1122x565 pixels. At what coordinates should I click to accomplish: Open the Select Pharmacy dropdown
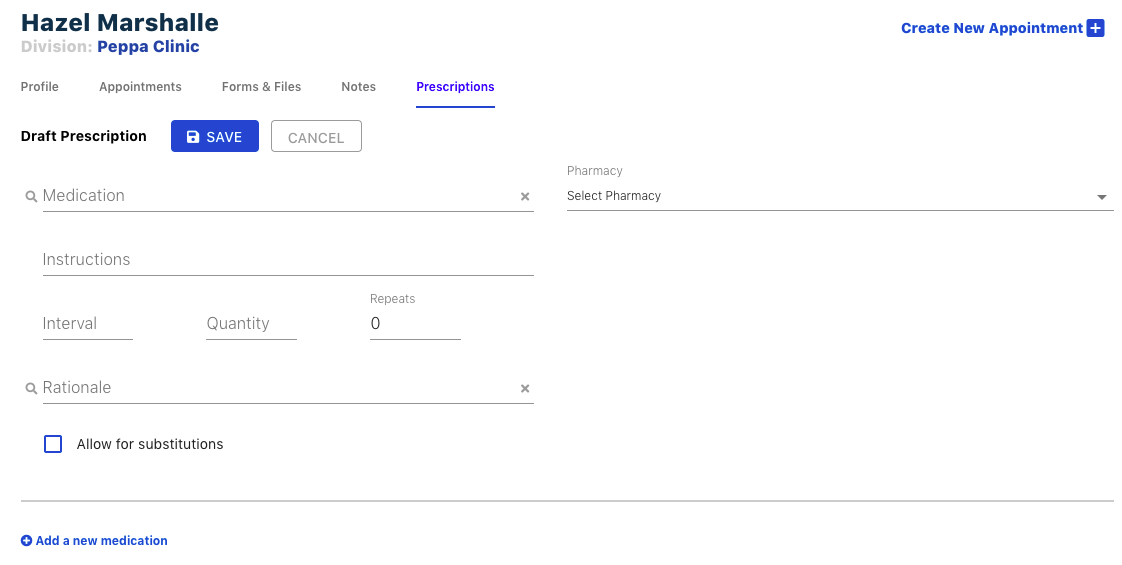tap(830, 196)
